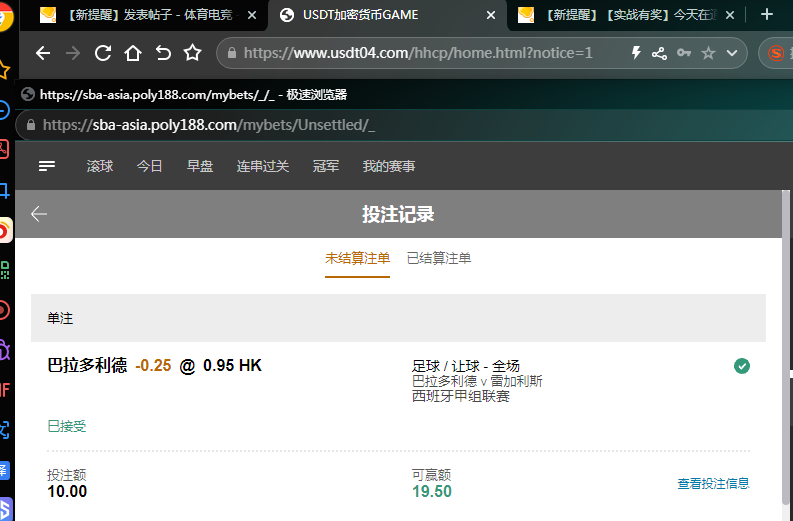Select 连串过关 in the navigation bar
Image resolution: width=793 pixels, height=521 pixels.
coord(262,166)
